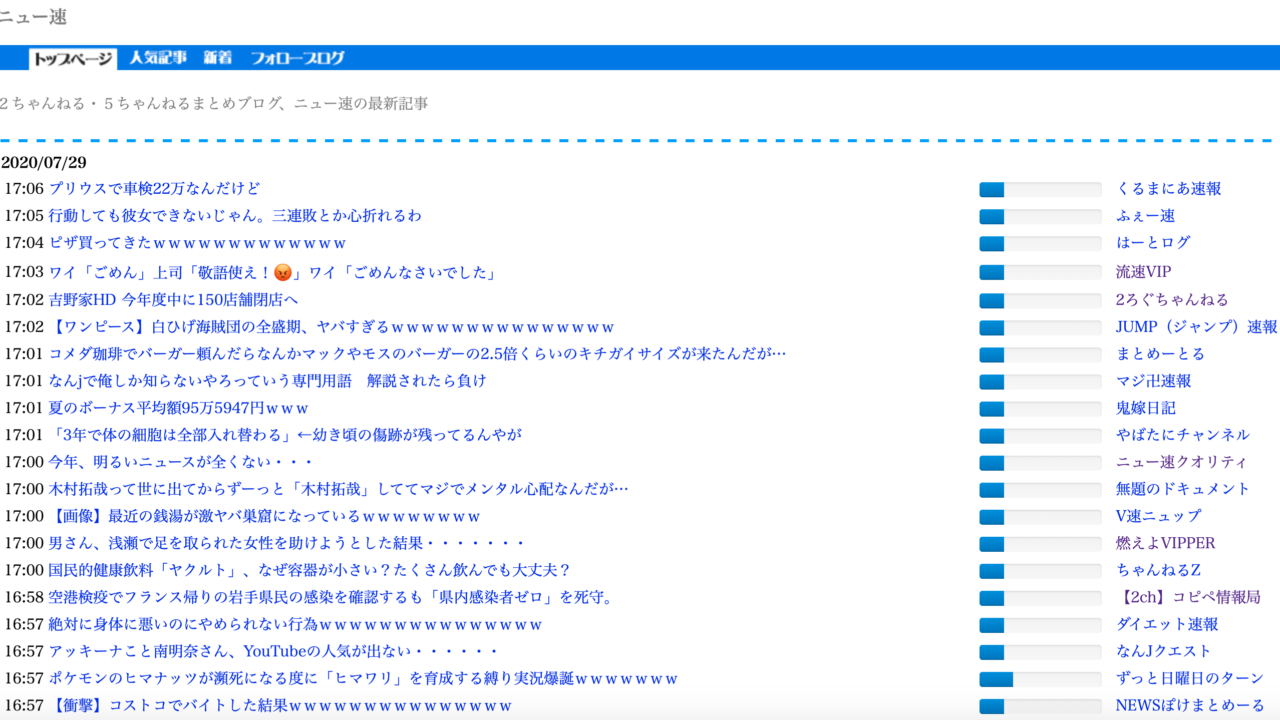The height and width of the screenshot is (720, 1280).
Task: Visit blog 【2ch】コピペ情報局
Action: [x=1189, y=598]
